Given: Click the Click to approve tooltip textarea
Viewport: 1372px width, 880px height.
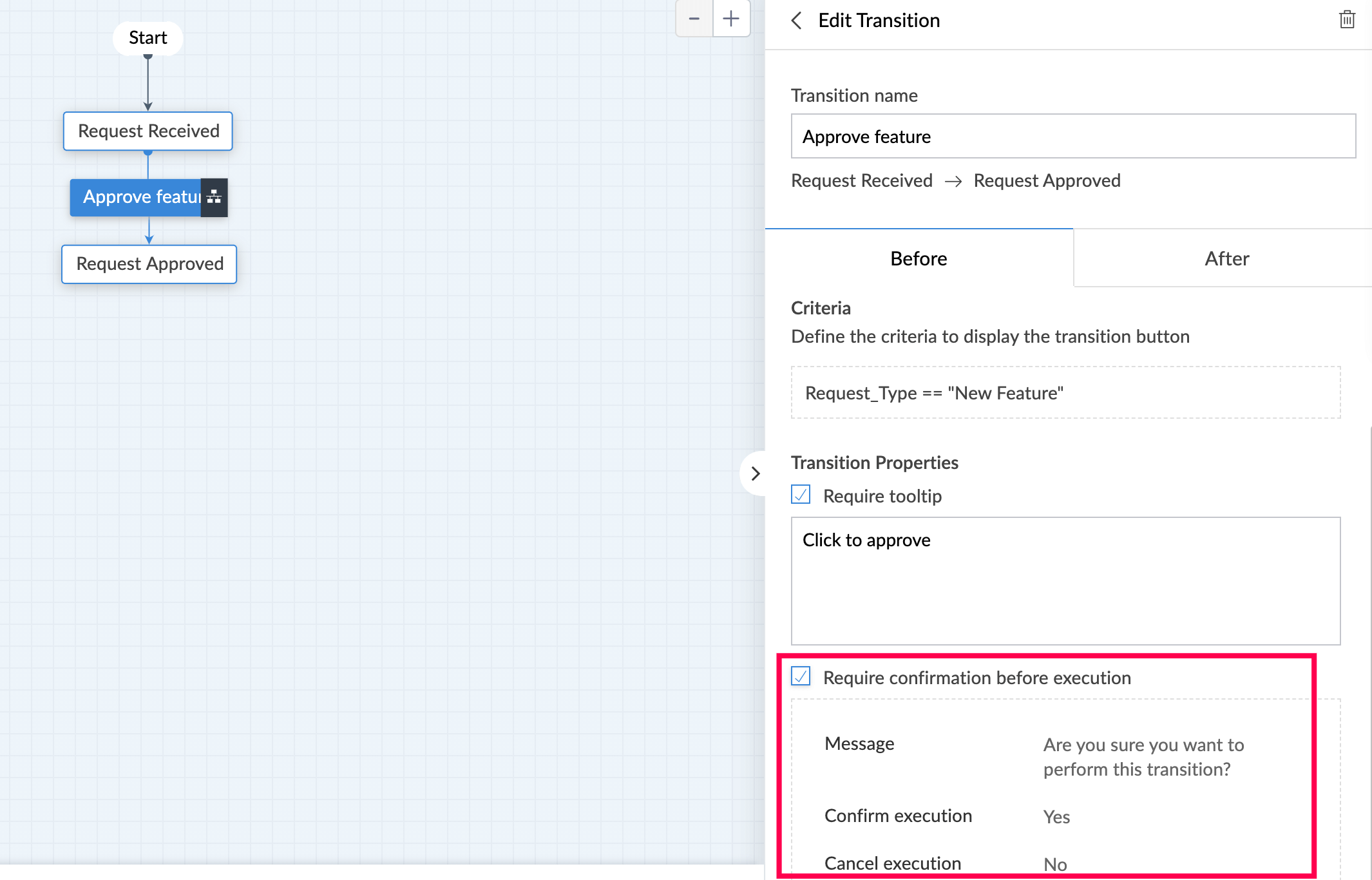Looking at the screenshot, I should pyautogui.click(x=1065, y=580).
